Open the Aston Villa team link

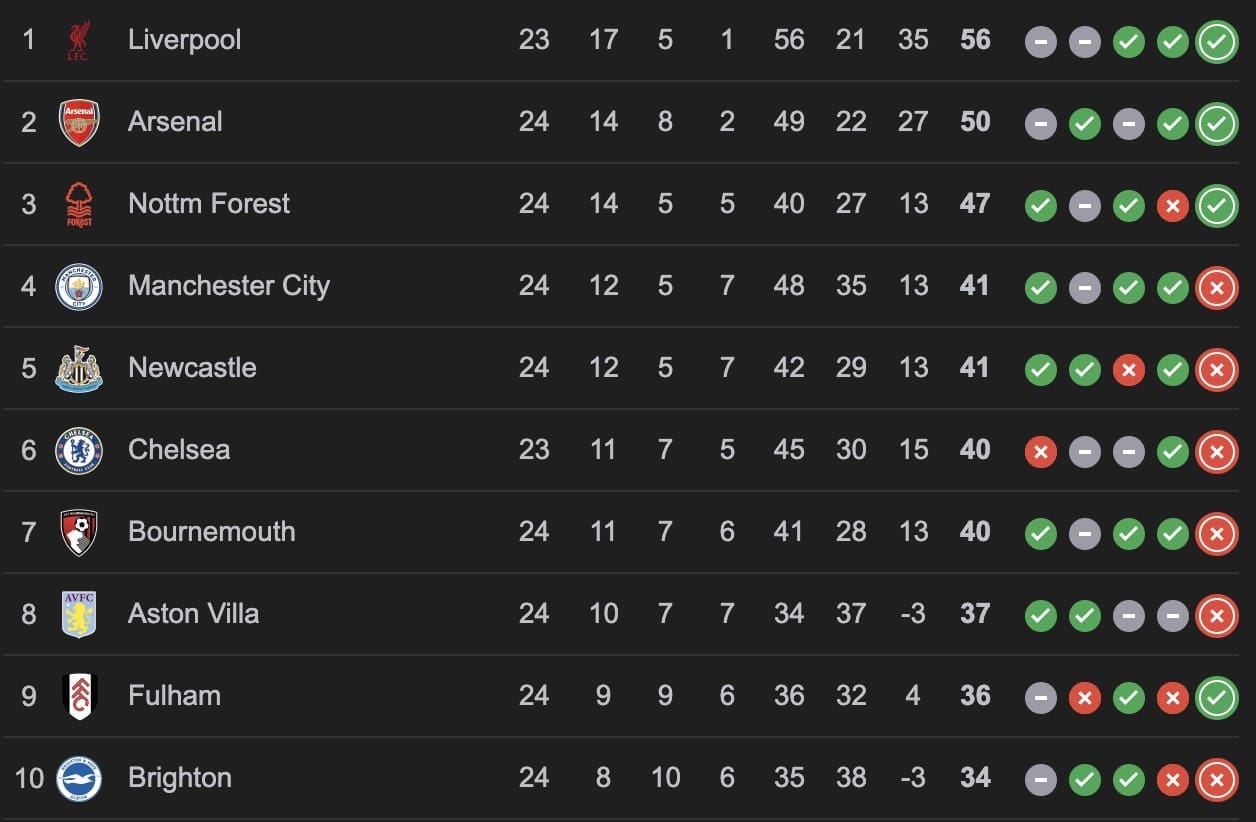point(194,614)
